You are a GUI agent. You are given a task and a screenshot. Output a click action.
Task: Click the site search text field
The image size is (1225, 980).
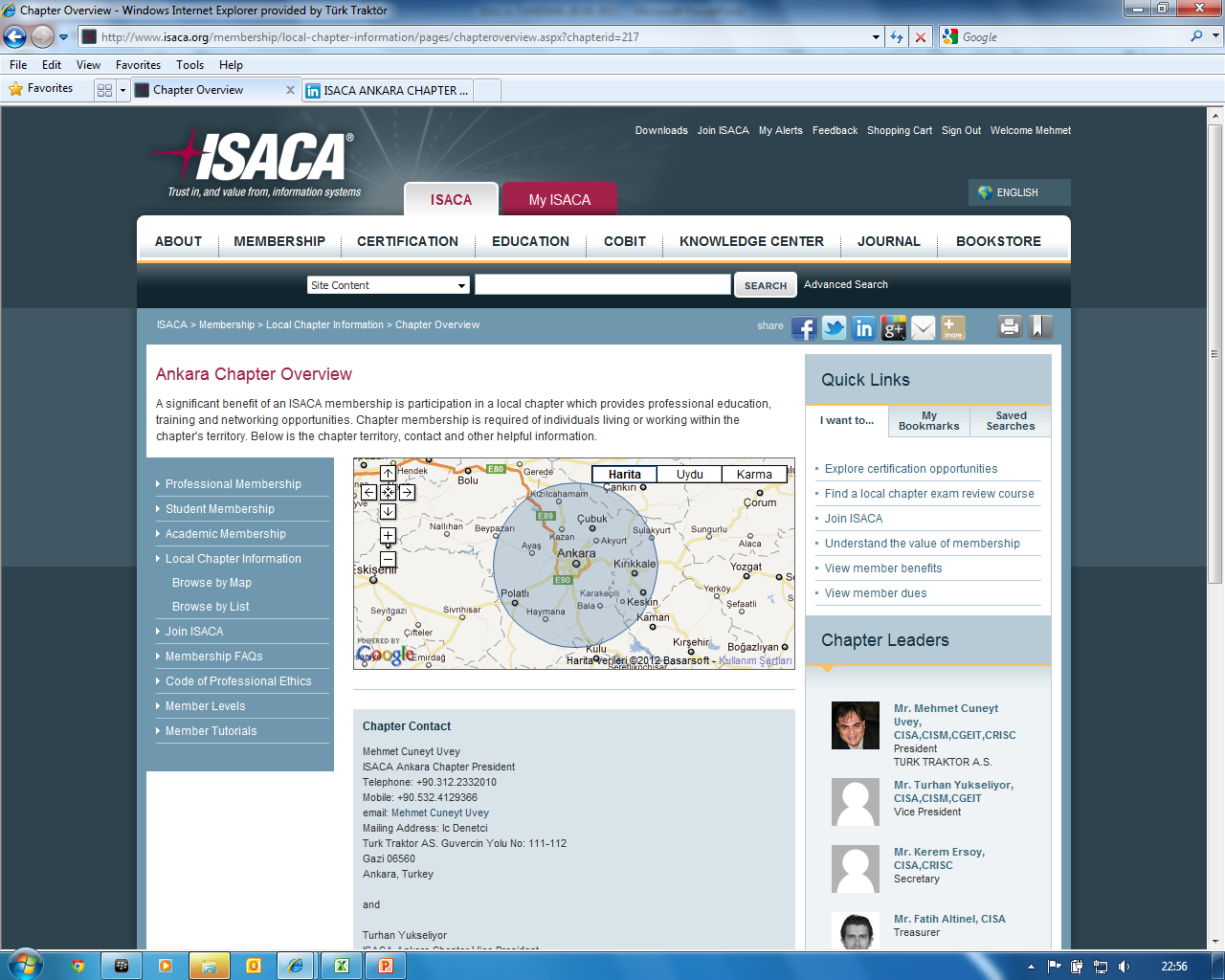(x=603, y=284)
